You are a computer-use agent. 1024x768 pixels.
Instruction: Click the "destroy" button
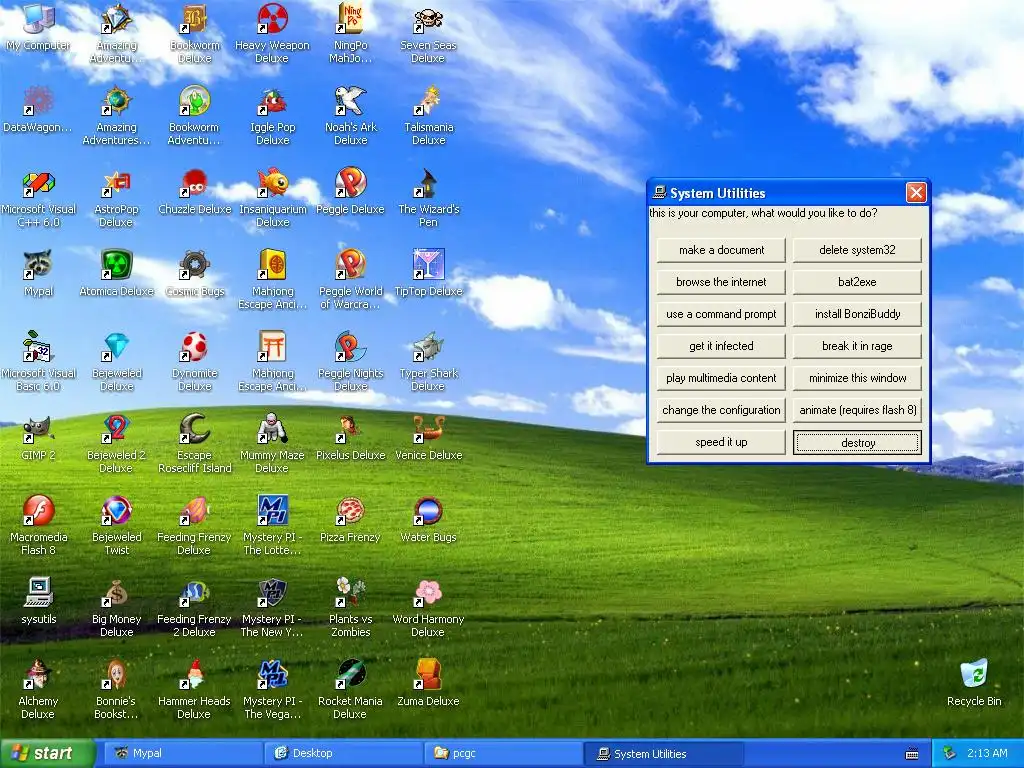point(857,442)
